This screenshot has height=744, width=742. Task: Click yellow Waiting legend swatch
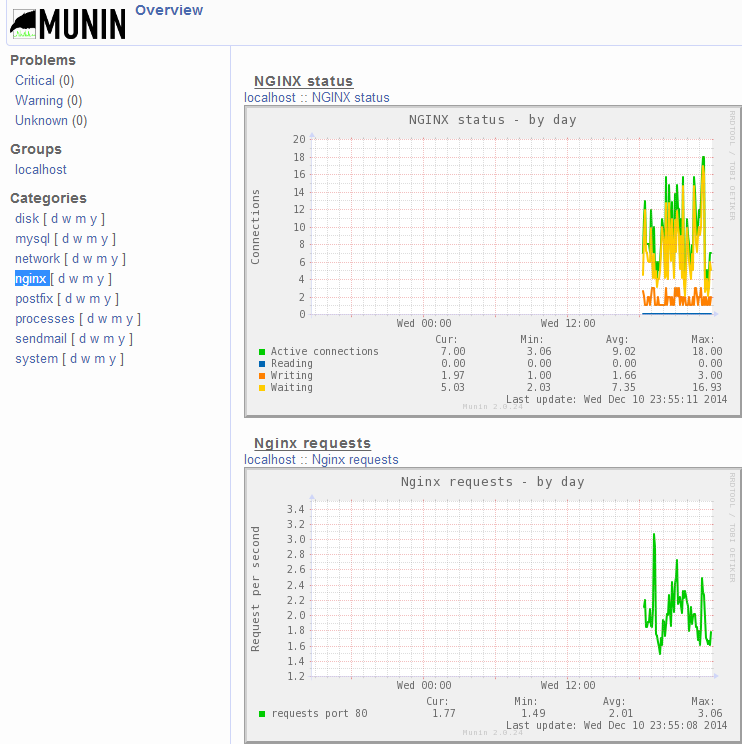pos(262,388)
